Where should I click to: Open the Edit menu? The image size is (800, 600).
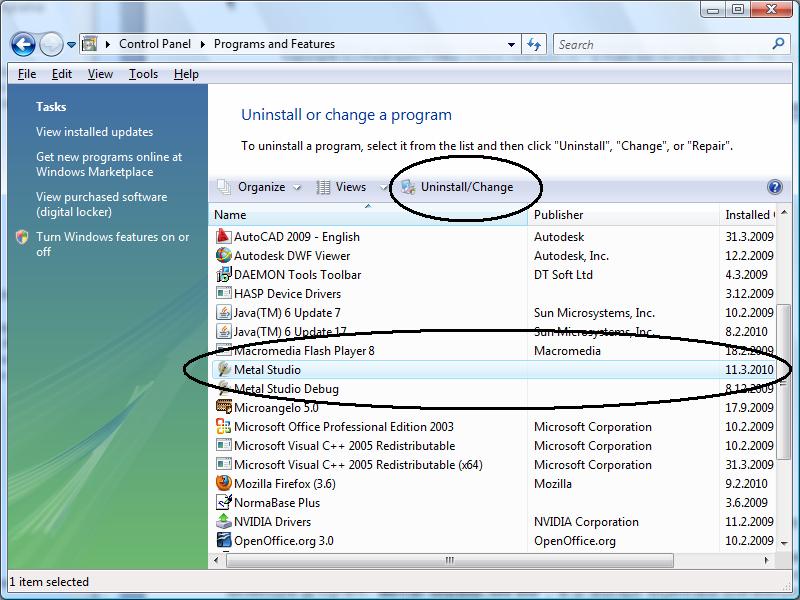[x=62, y=74]
